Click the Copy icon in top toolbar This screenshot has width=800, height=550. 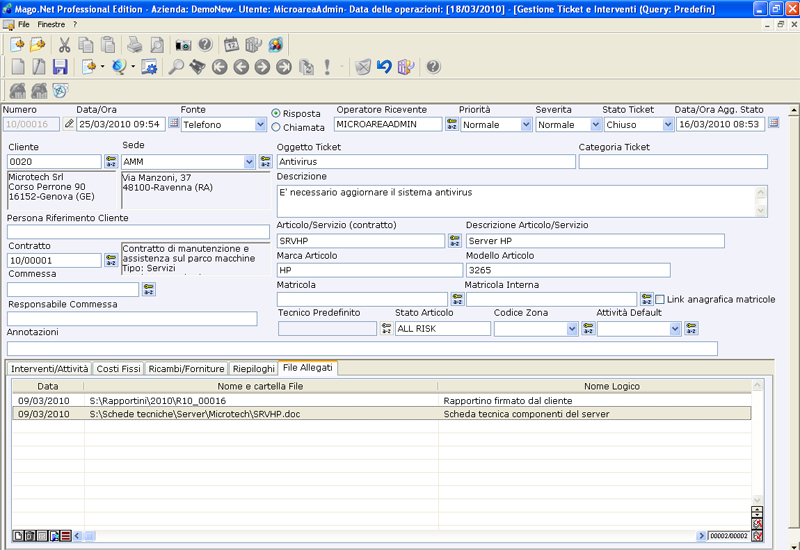[x=86, y=45]
